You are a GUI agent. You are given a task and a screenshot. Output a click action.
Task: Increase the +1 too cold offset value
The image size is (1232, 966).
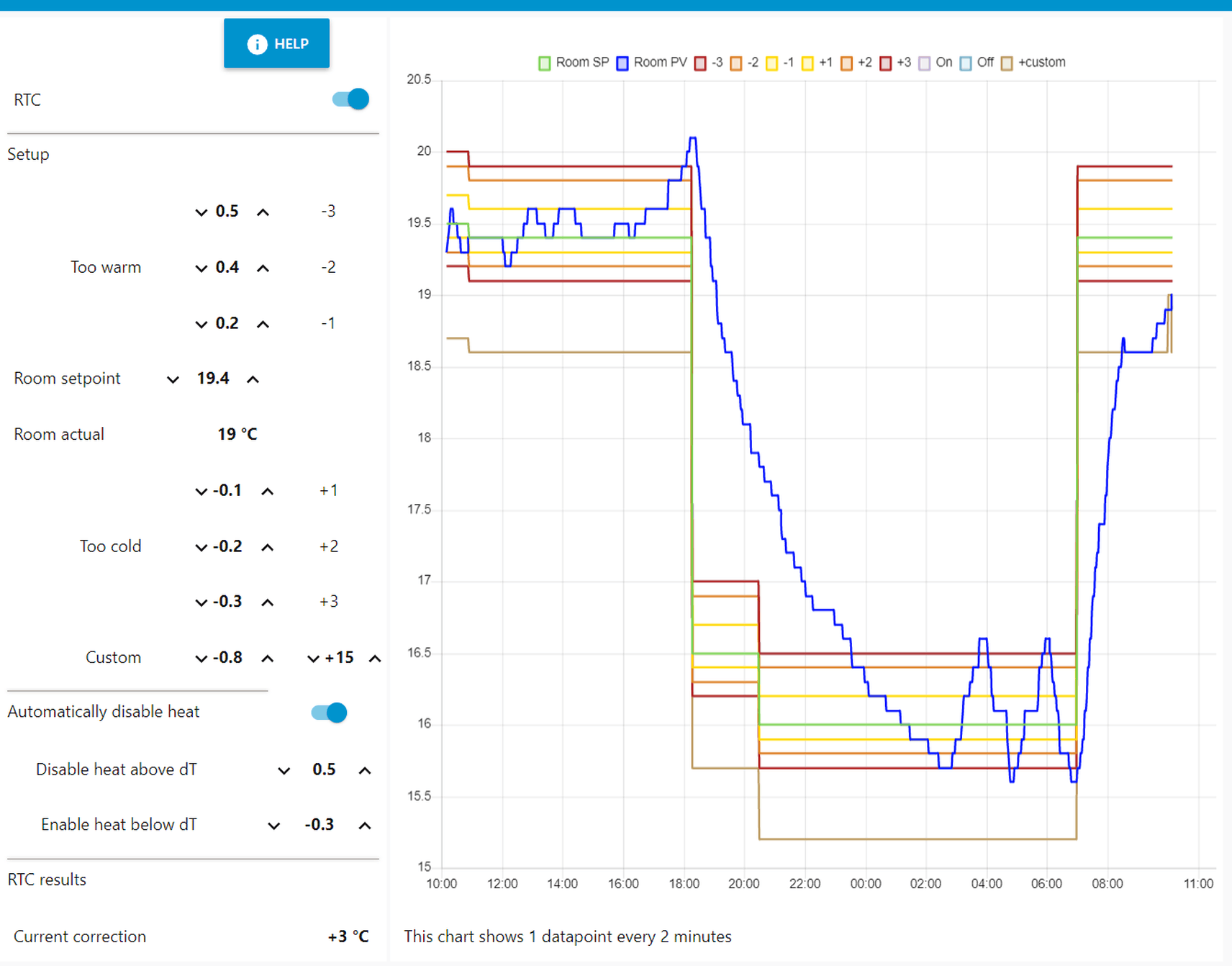click(268, 492)
